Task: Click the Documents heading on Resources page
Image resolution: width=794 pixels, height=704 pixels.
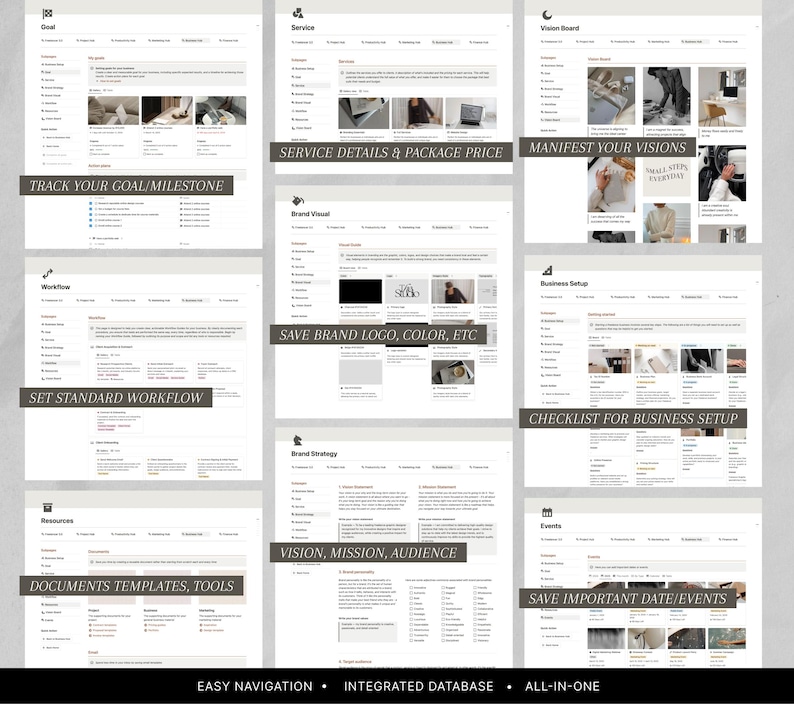Action: [x=98, y=552]
